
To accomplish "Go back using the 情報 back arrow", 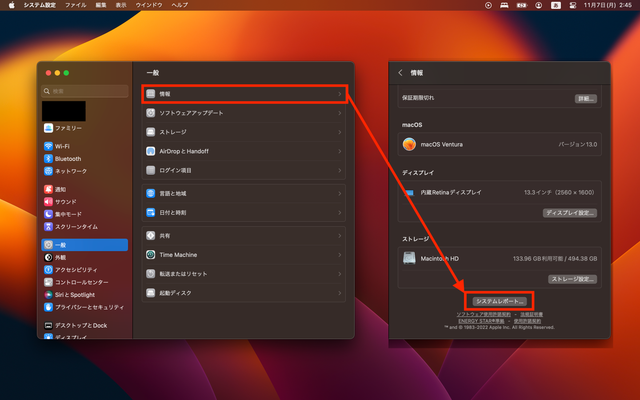I will click(400, 73).
